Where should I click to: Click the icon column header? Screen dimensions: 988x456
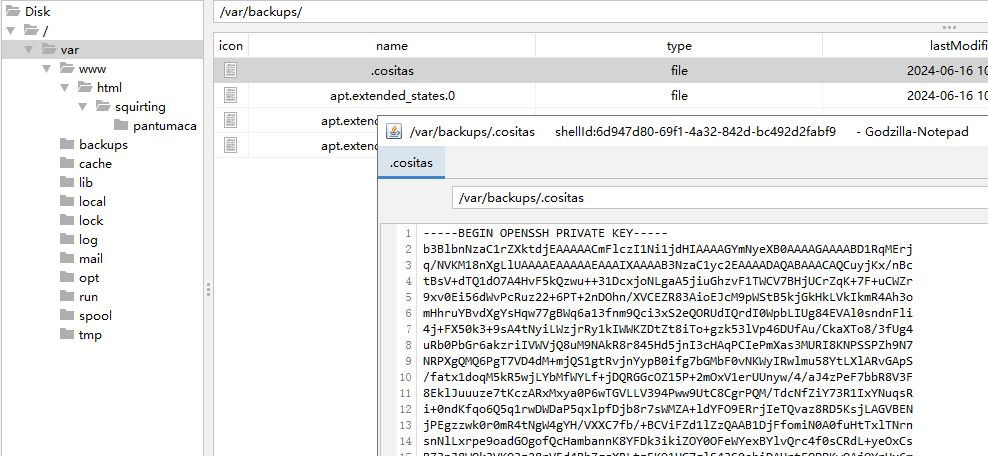click(231, 45)
